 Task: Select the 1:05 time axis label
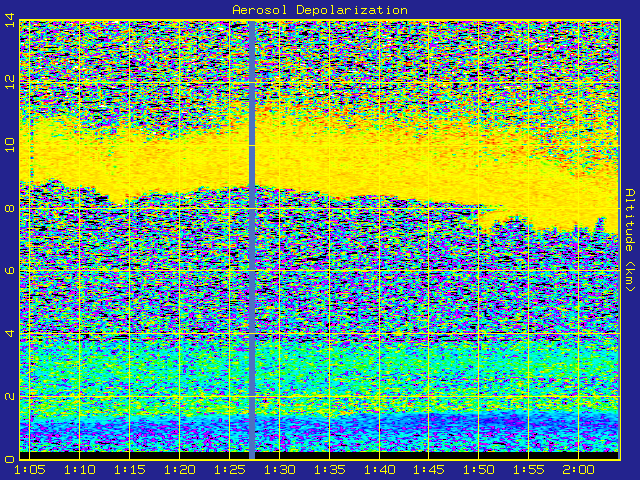click(x=30, y=470)
